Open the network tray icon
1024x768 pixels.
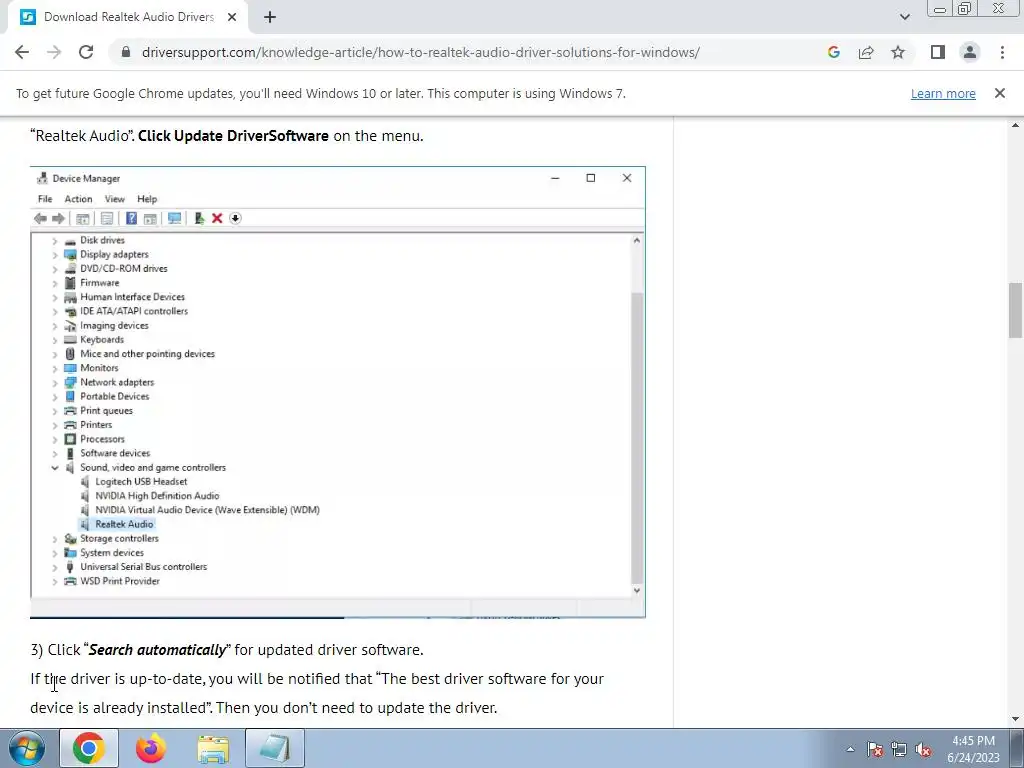coord(899,750)
